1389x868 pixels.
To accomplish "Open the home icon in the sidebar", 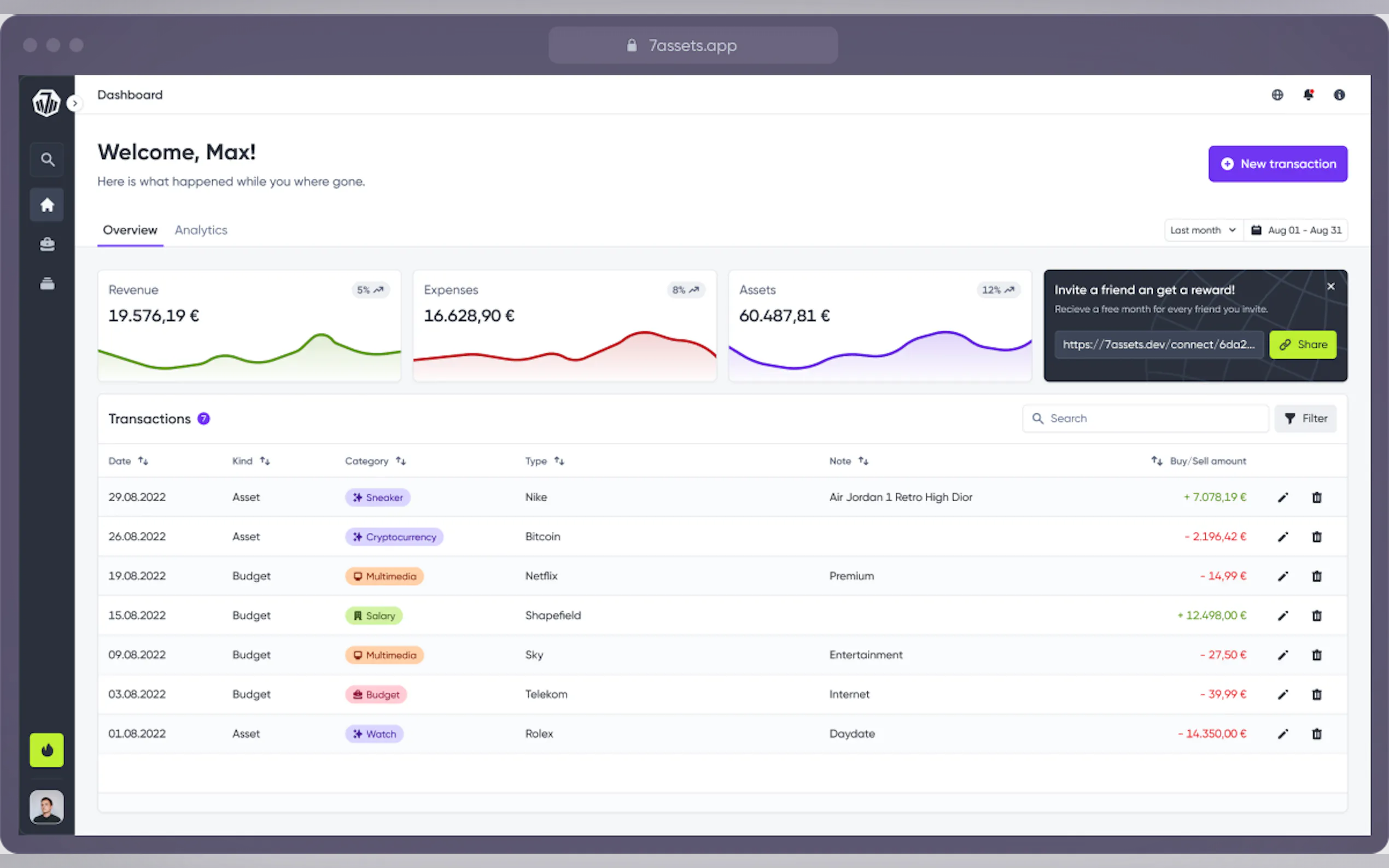I will 47,205.
